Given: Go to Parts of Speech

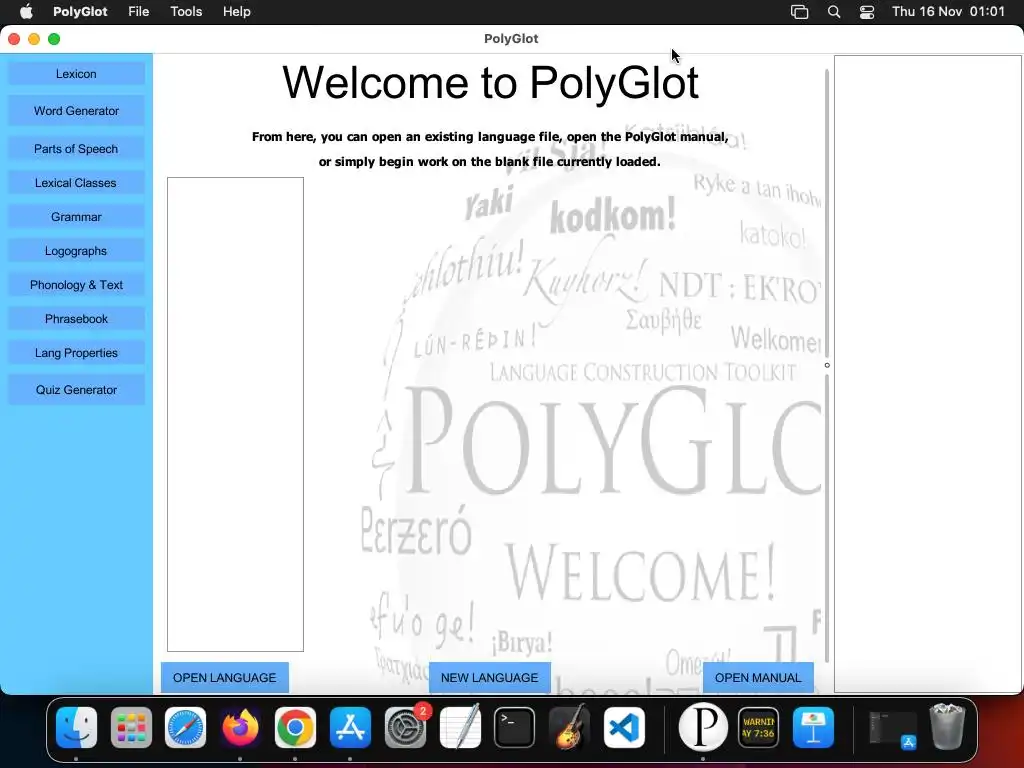Looking at the screenshot, I should [76, 149].
